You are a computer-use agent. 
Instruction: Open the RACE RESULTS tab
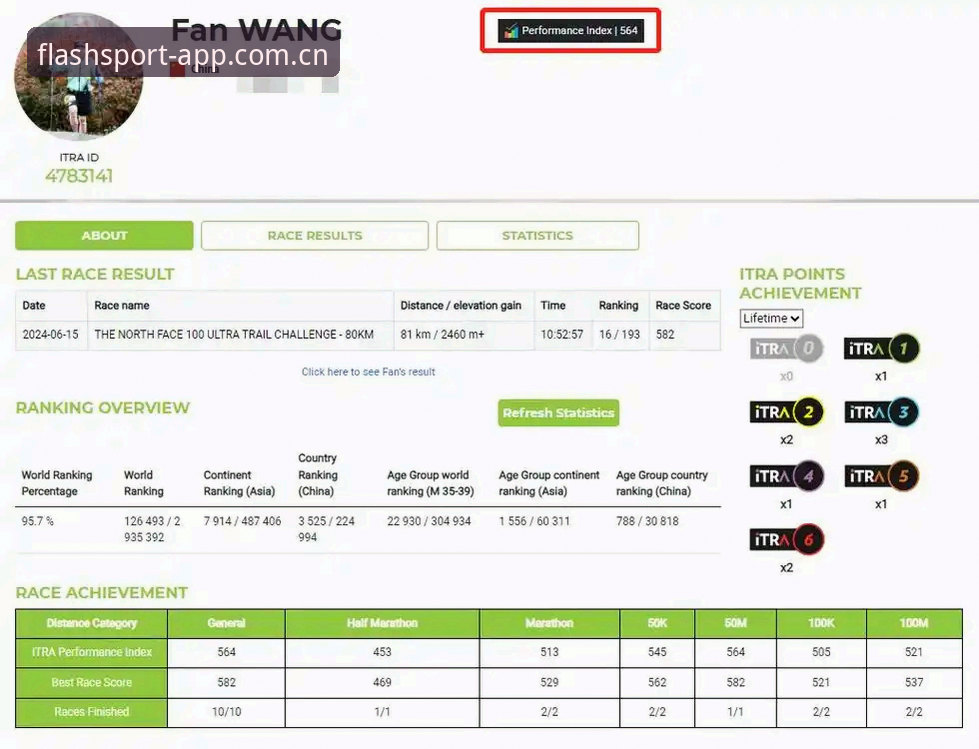315,235
